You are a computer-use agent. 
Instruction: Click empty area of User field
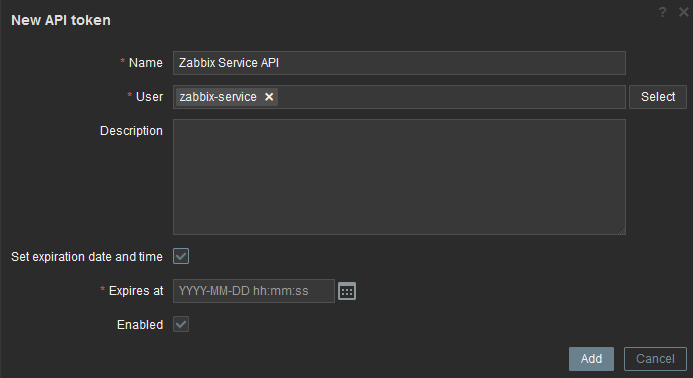click(451, 97)
